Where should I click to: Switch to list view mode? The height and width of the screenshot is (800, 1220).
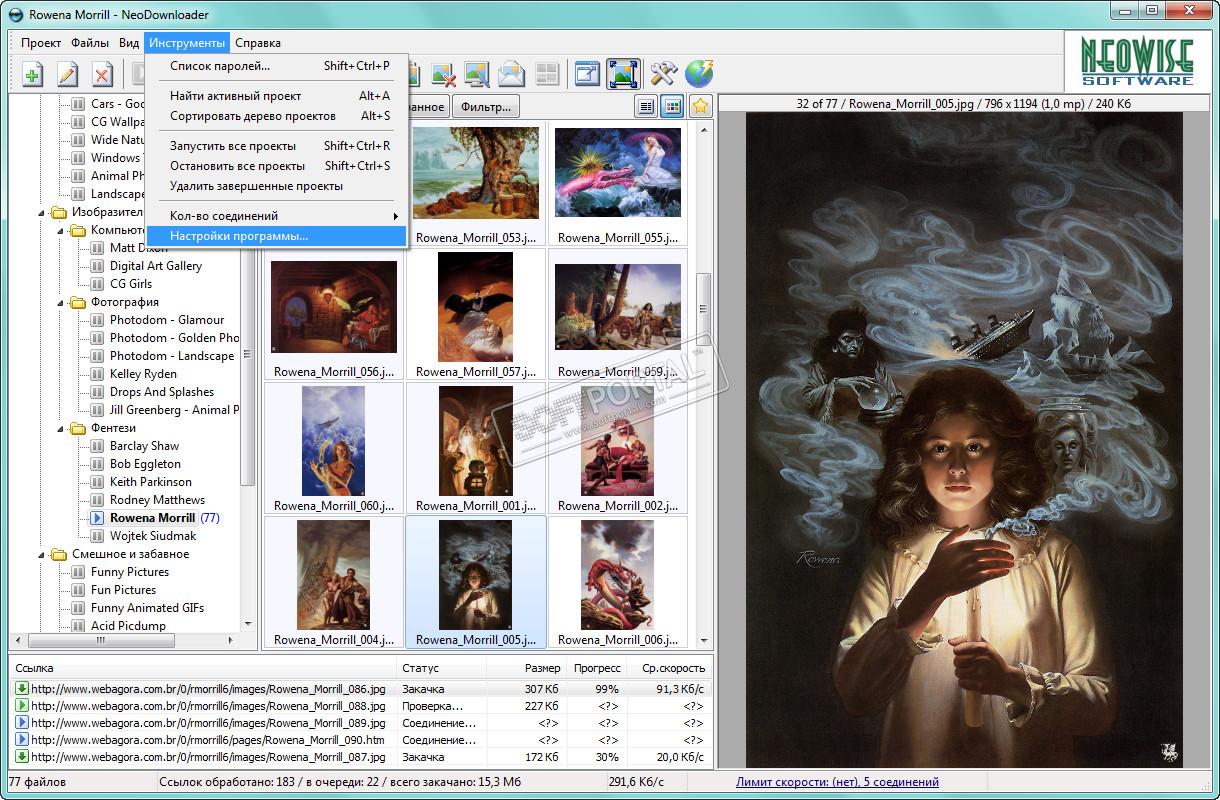pos(647,106)
